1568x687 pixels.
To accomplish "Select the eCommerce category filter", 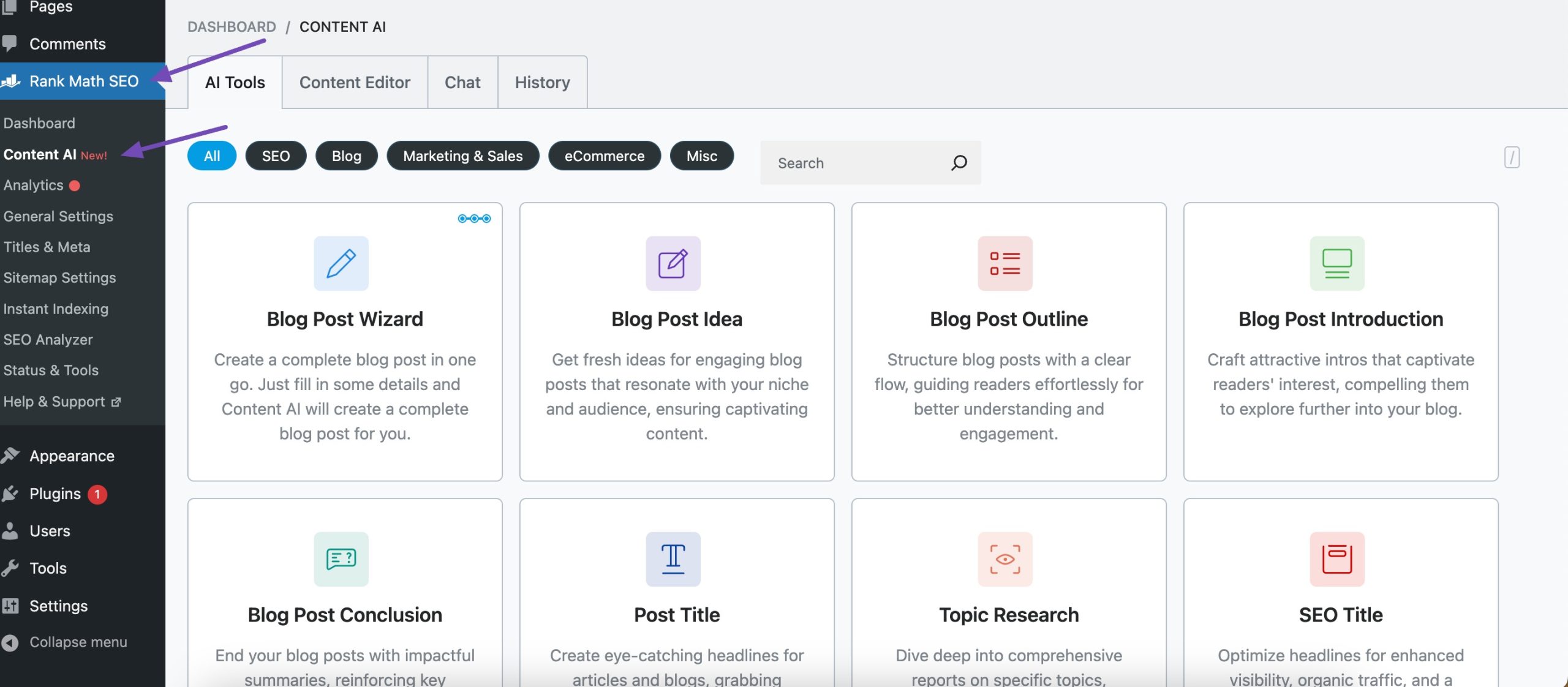I will pos(604,155).
